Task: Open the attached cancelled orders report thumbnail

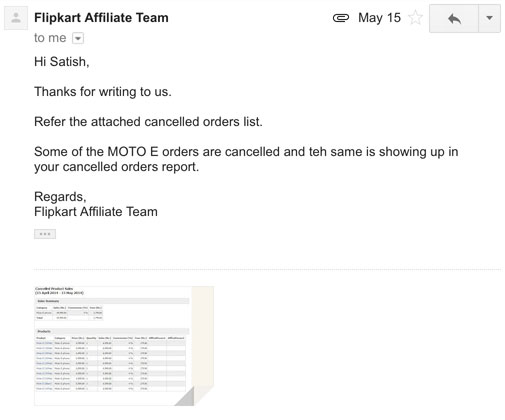Action: tap(124, 346)
